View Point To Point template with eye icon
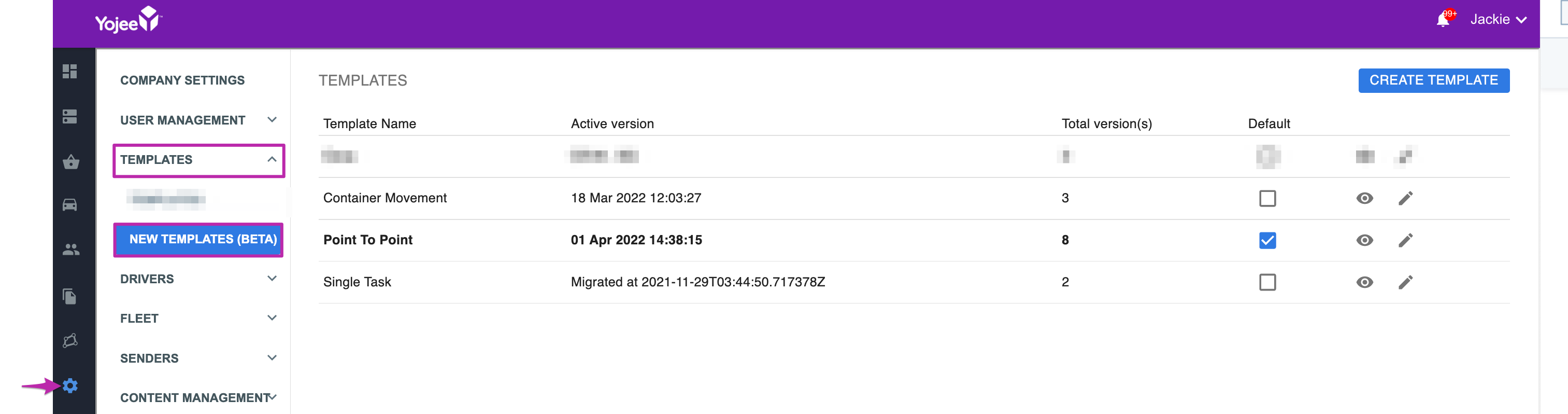Image resolution: width=1568 pixels, height=414 pixels. 1365,240
